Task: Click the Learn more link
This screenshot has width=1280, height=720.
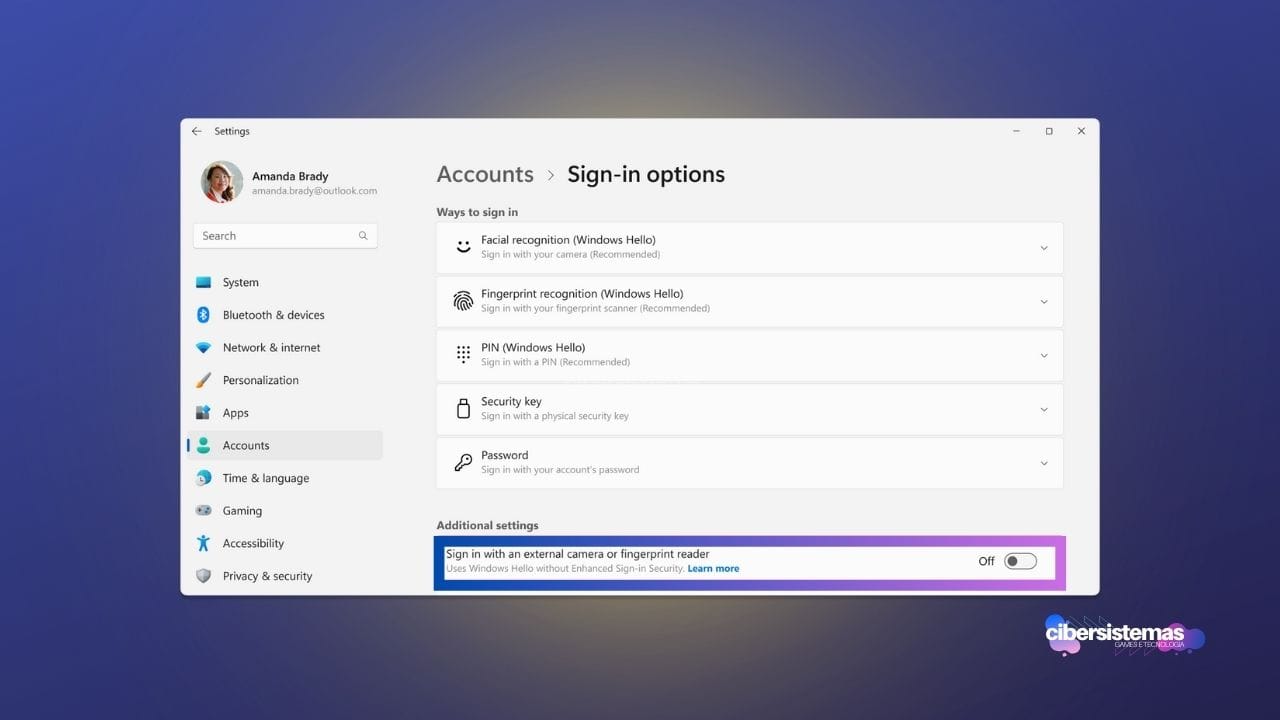Action: pyautogui.click(x=713, y=569)
